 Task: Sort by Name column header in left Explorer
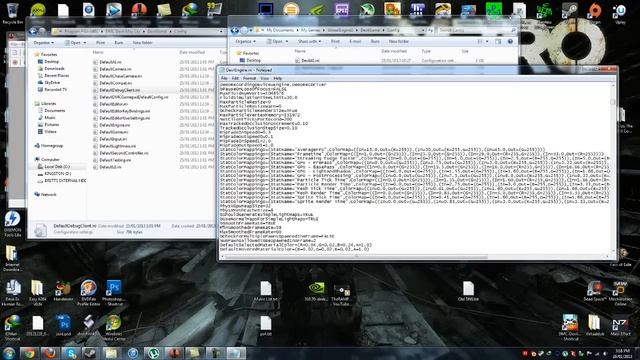(x=98, y=52)
